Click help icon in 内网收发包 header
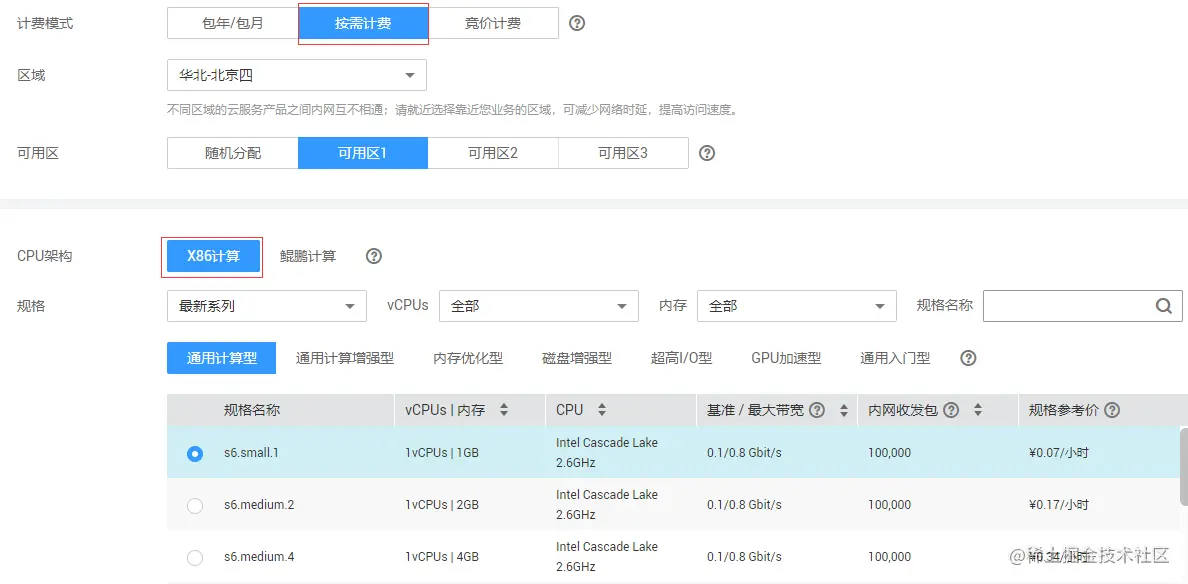1188x584 pixels. pyautogui.click(x=951, y=410)
